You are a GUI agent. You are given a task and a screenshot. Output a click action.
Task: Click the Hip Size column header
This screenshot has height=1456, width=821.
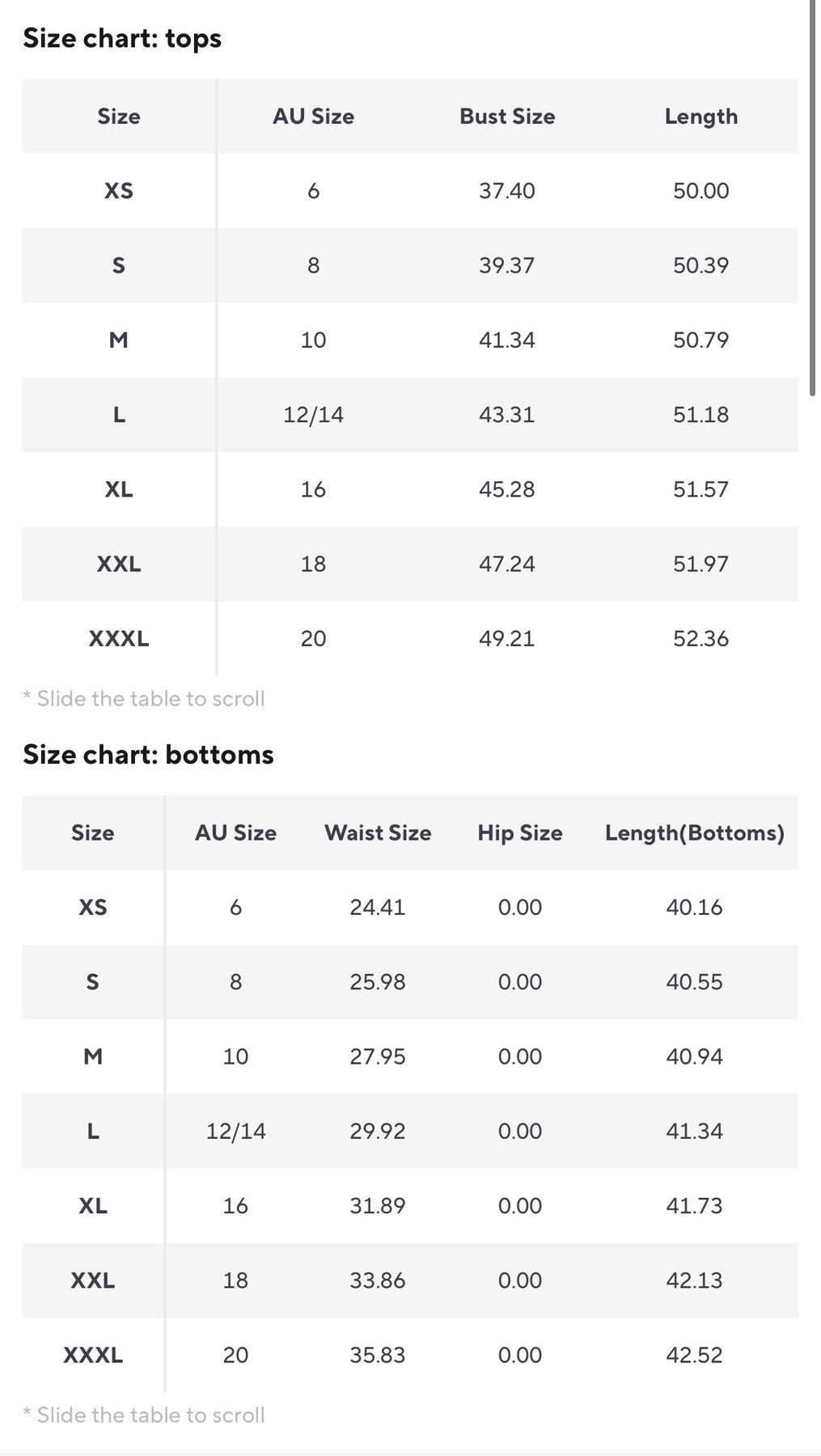pyautogui.click(x=519, y=833)
